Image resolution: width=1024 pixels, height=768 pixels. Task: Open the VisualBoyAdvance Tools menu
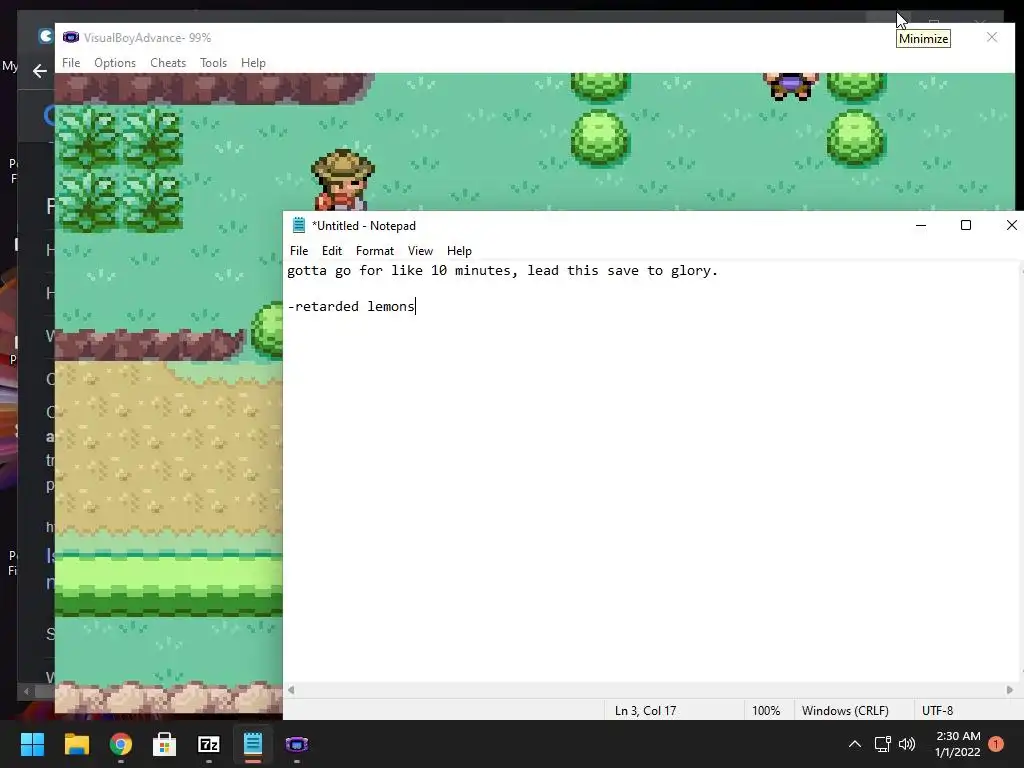[x=213, y=63]
